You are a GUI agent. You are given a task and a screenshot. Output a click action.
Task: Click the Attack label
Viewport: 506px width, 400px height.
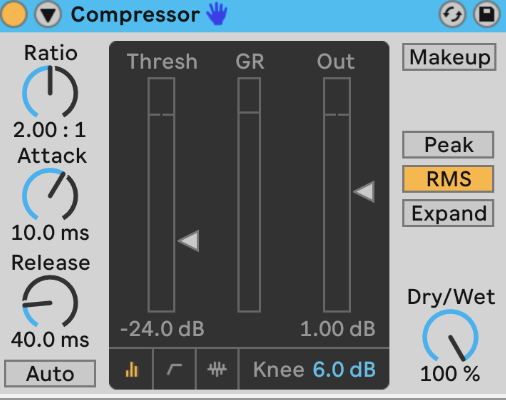coord(52,156)
